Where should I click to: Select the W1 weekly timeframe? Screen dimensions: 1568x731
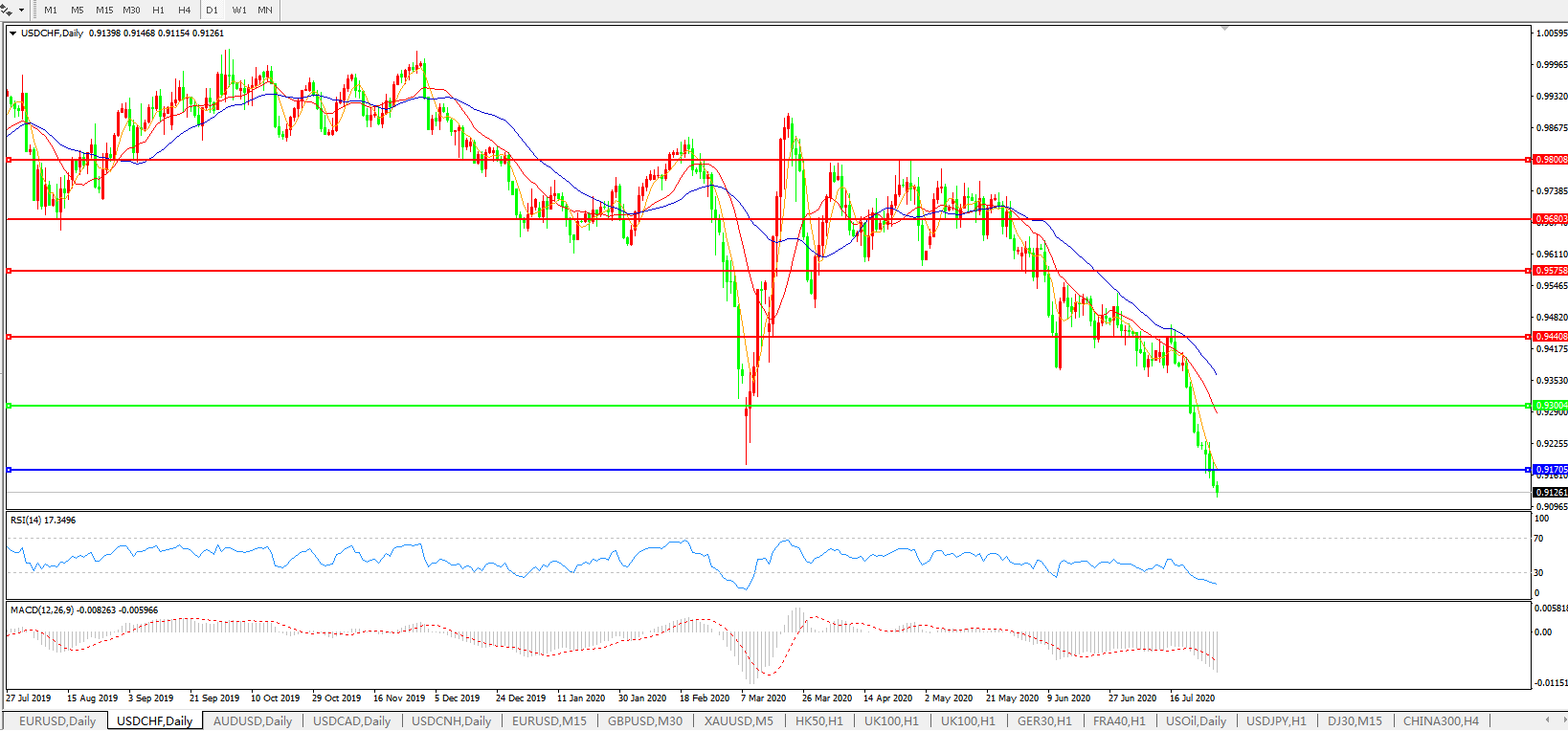[x=239, y=10]
